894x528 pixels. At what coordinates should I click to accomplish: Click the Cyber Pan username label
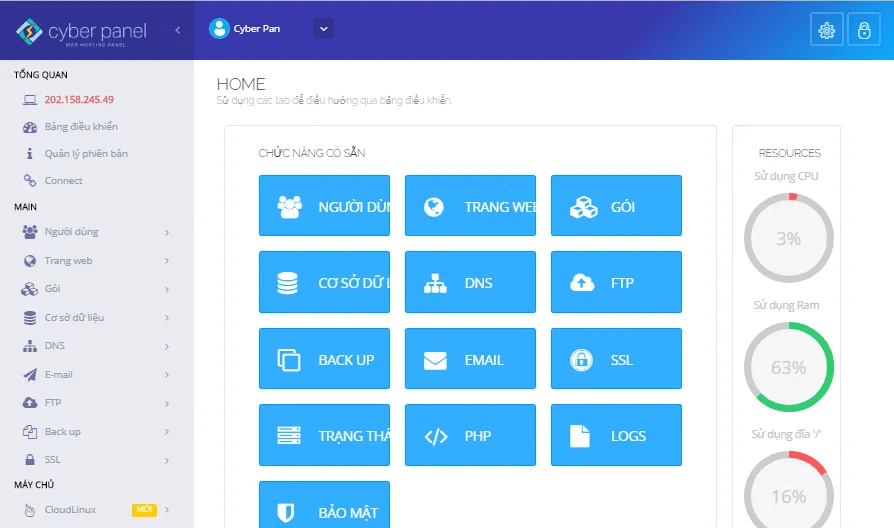point(257,29)
